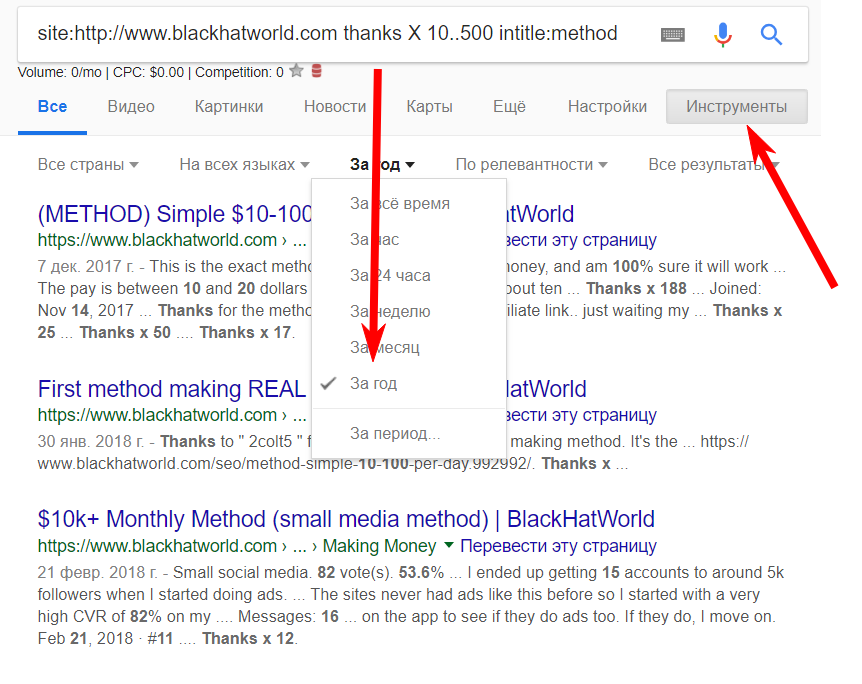Open (METHOD) Simple $10-100 result title
The height and width of the screenshot is (684, 862).
click(174, 214)
